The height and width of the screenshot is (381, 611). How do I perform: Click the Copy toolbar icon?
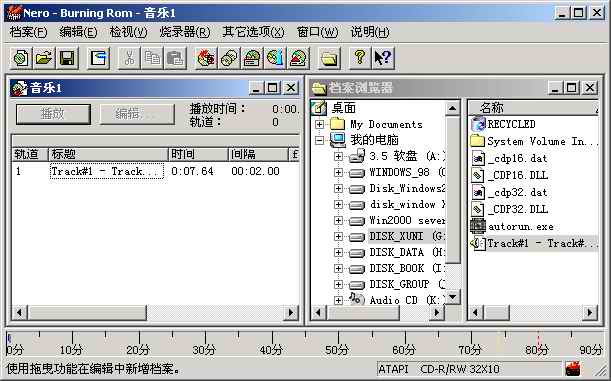[x=152, y=58]
